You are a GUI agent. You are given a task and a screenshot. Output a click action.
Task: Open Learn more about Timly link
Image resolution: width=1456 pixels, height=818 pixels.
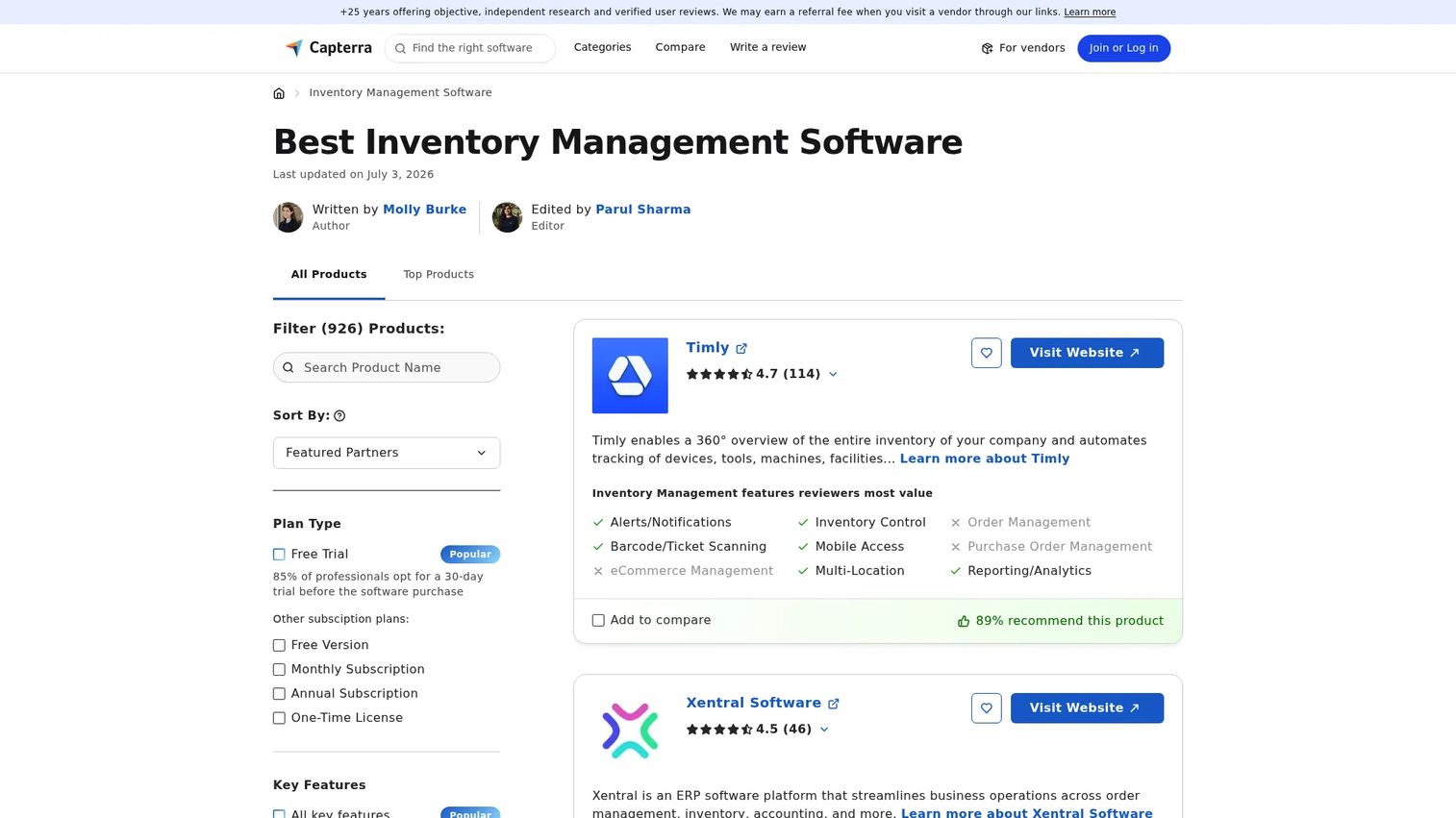pyautogui.click(x=985, y=459)
